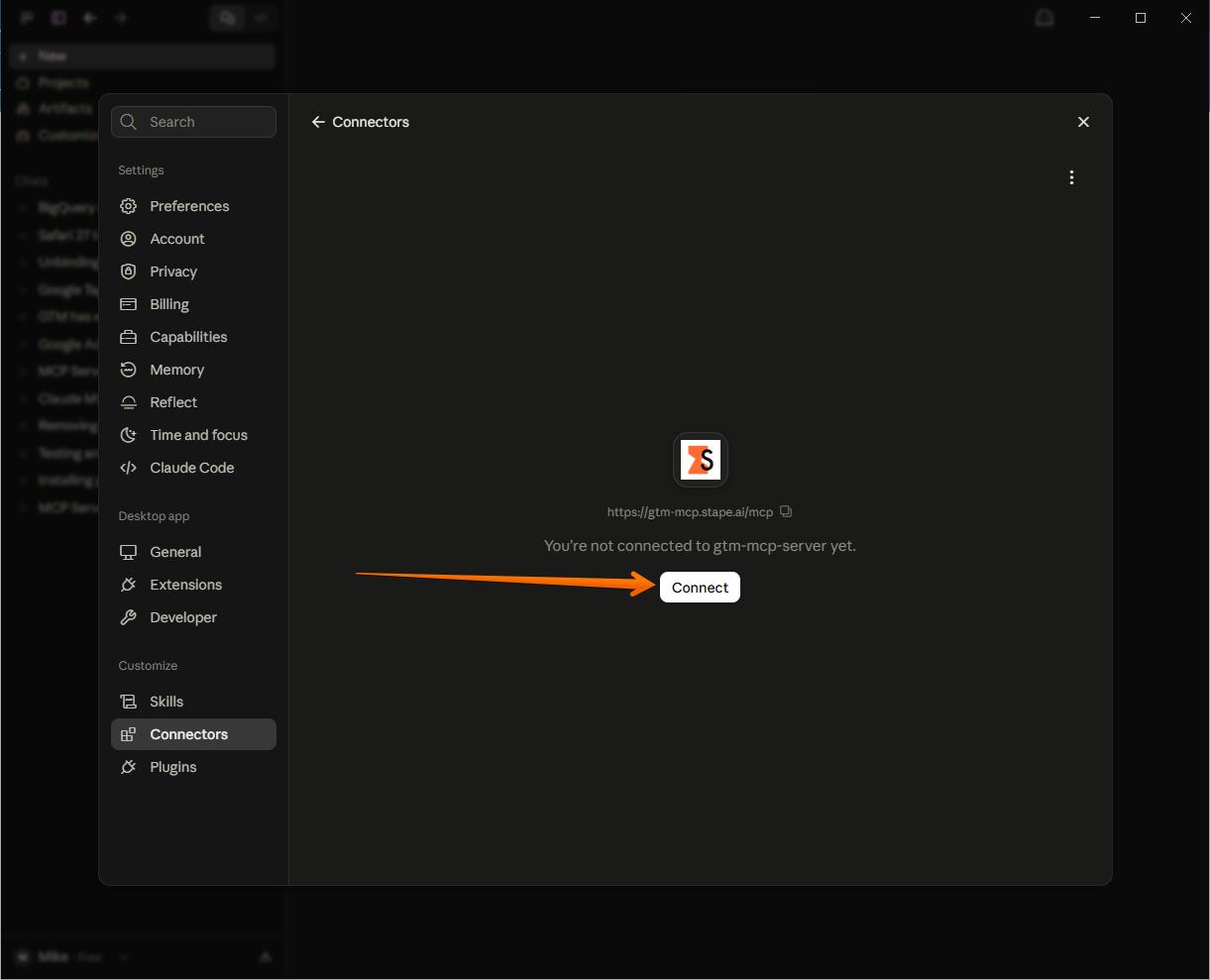Maximize the application window
The width and height of the screenshot is (1210, 980).
[1141, 18]
